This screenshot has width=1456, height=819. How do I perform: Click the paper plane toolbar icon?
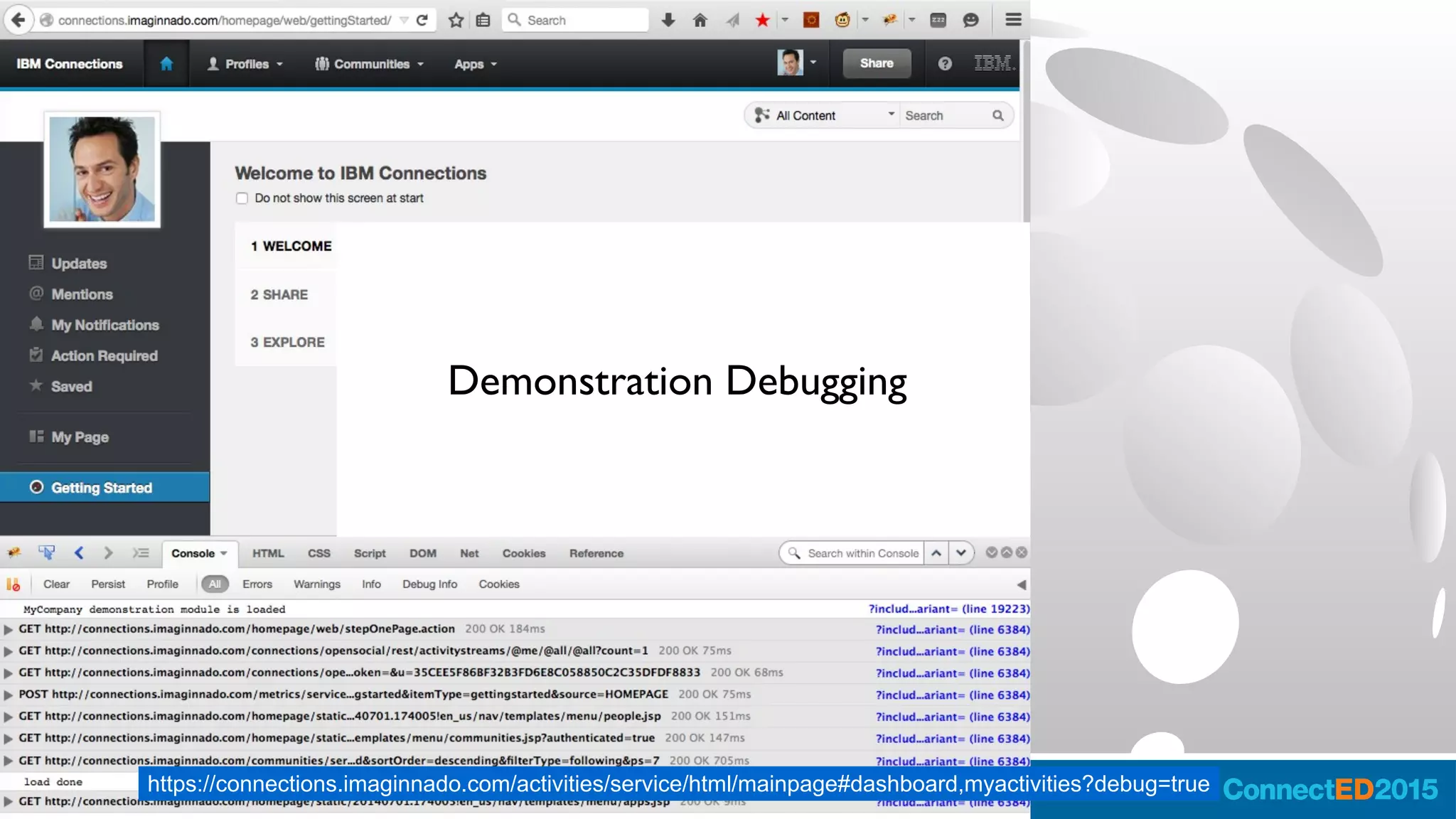(733, 20)
